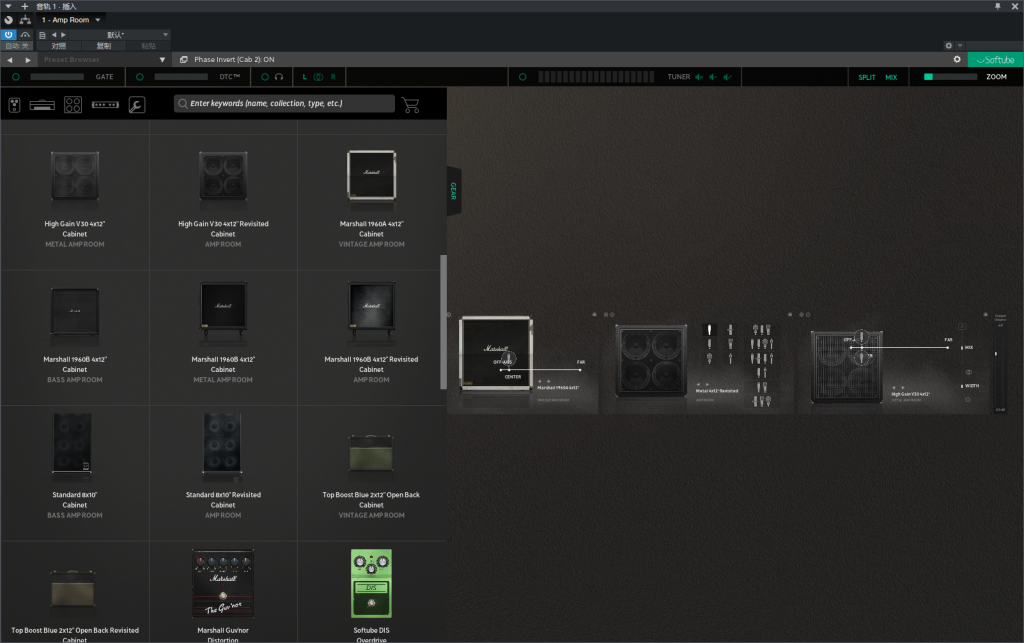The width and height of the screenshot is (1024, 643).
Task: Click the rightmost tuner speaker icon
Action: [728, 77]
